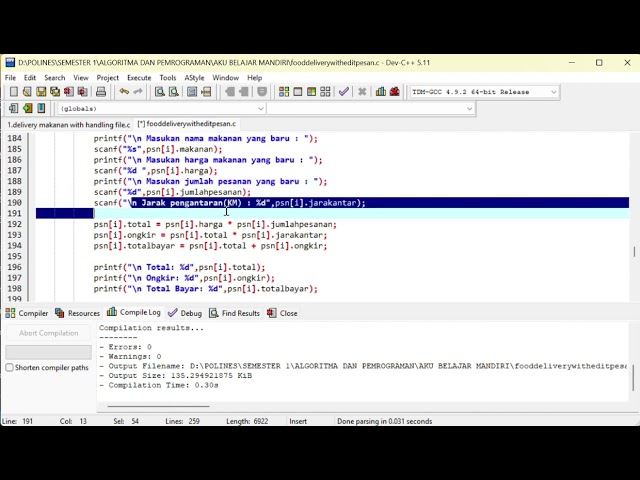Open the Execute menu
The height and width of the screenshot is (480, 640).
click(139, 78)
